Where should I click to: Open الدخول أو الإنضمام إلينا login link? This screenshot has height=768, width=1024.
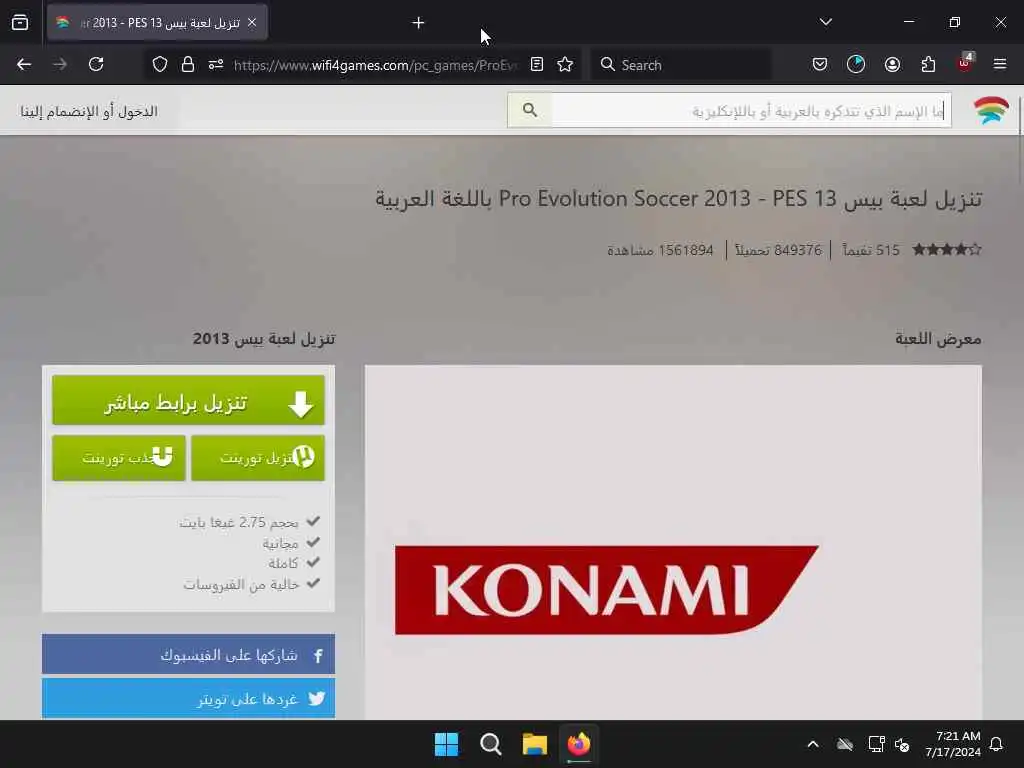pos(89,112)
